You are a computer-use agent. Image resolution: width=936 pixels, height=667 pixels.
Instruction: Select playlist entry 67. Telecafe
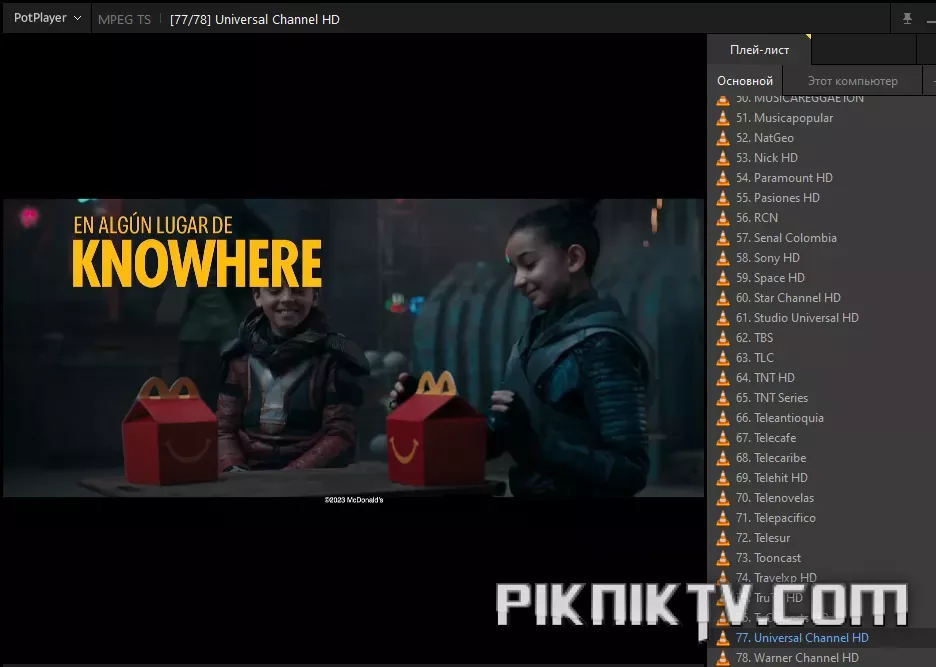point(821,438)
